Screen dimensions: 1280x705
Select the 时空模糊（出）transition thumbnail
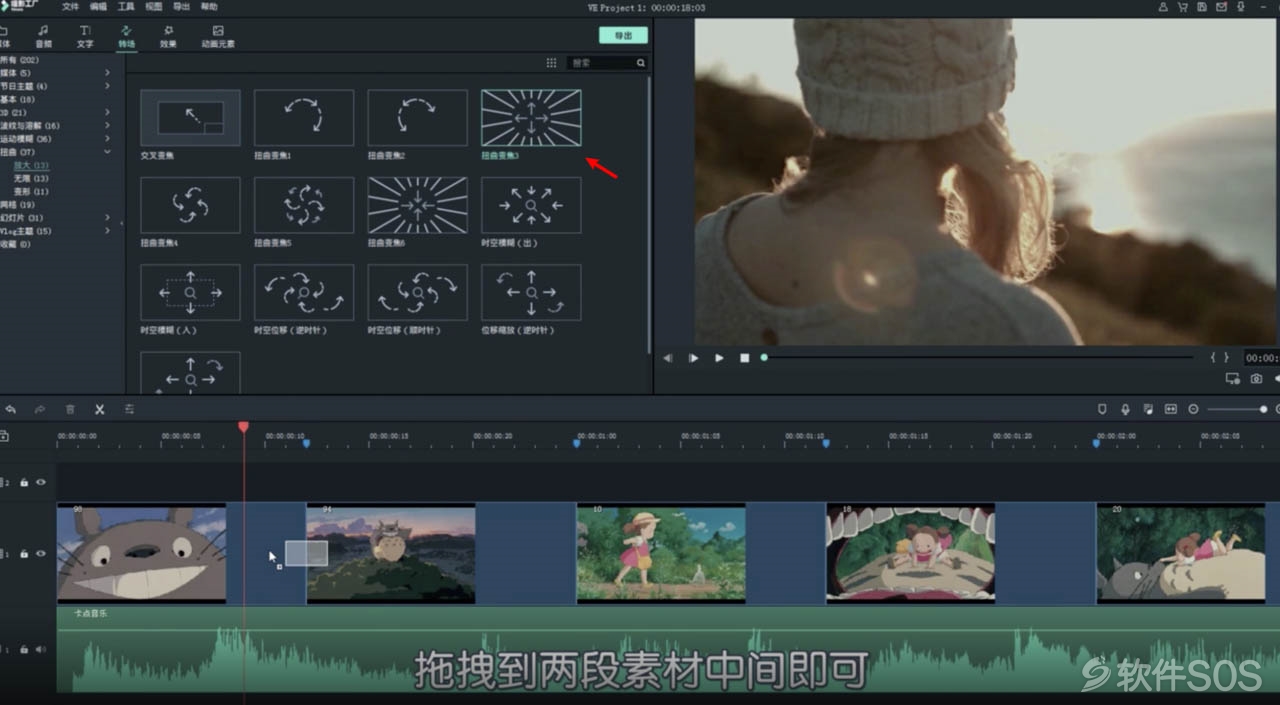pos(531,205)
